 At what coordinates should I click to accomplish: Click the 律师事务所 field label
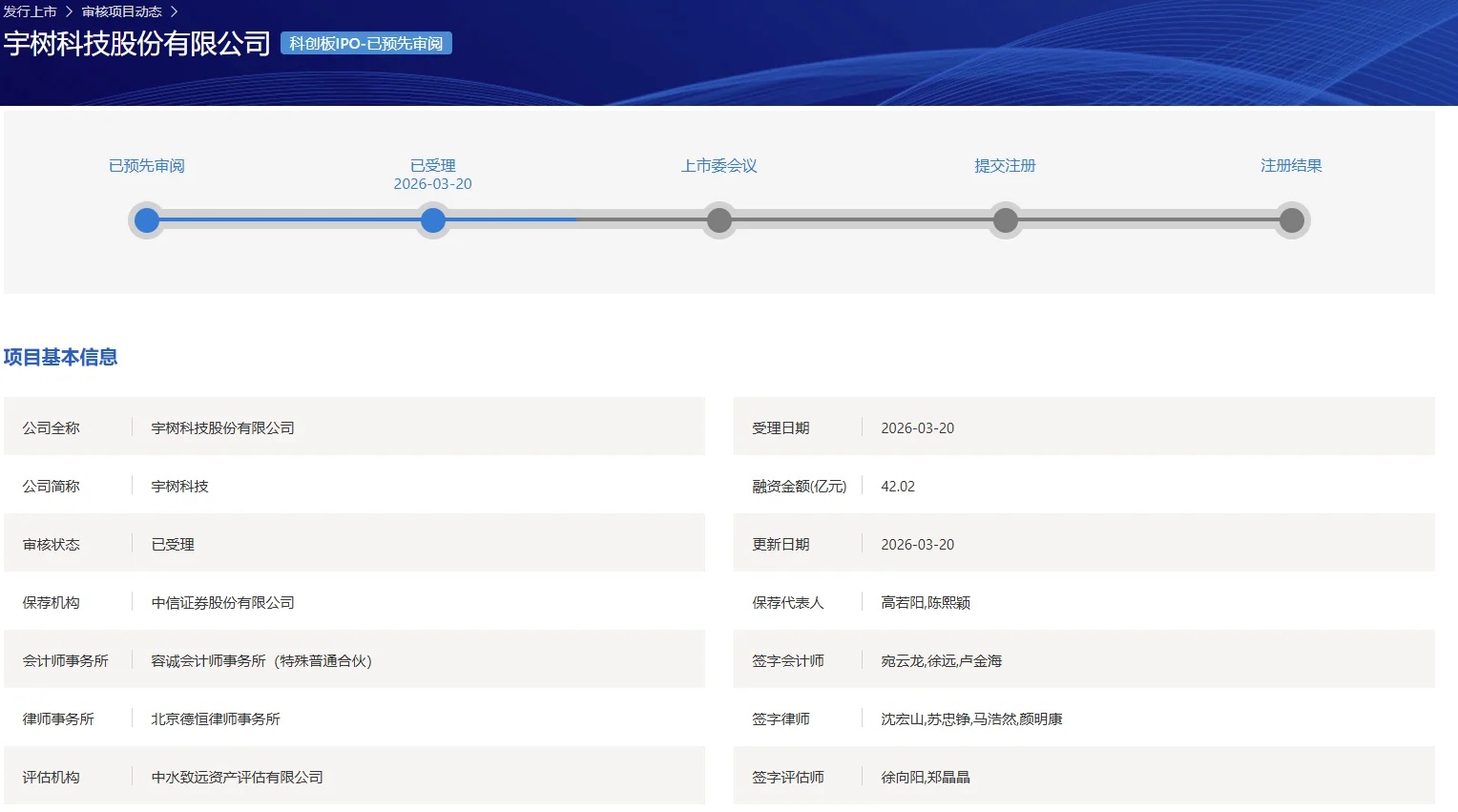[x=58, y=719]
